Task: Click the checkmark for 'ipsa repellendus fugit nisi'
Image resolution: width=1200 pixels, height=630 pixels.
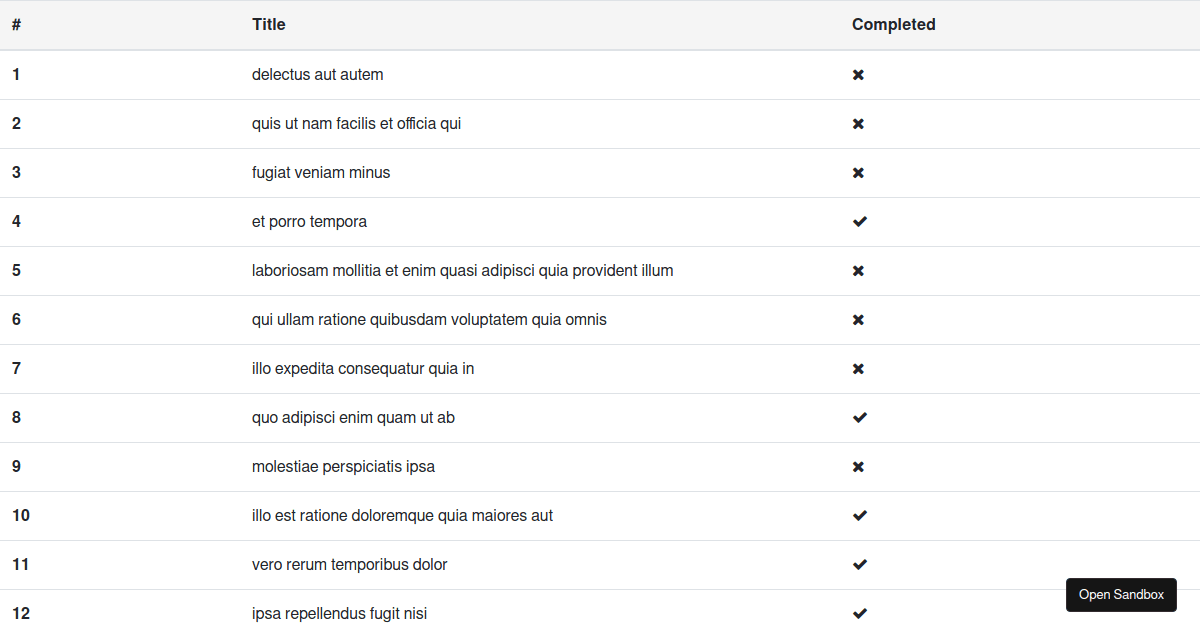Action: click(x=859, y=613)
